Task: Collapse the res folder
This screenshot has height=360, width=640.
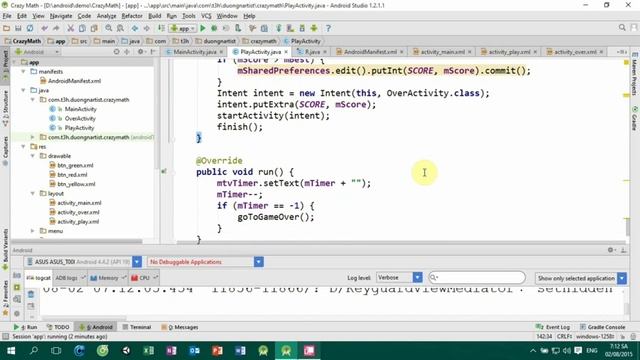Action: [23, 147]
